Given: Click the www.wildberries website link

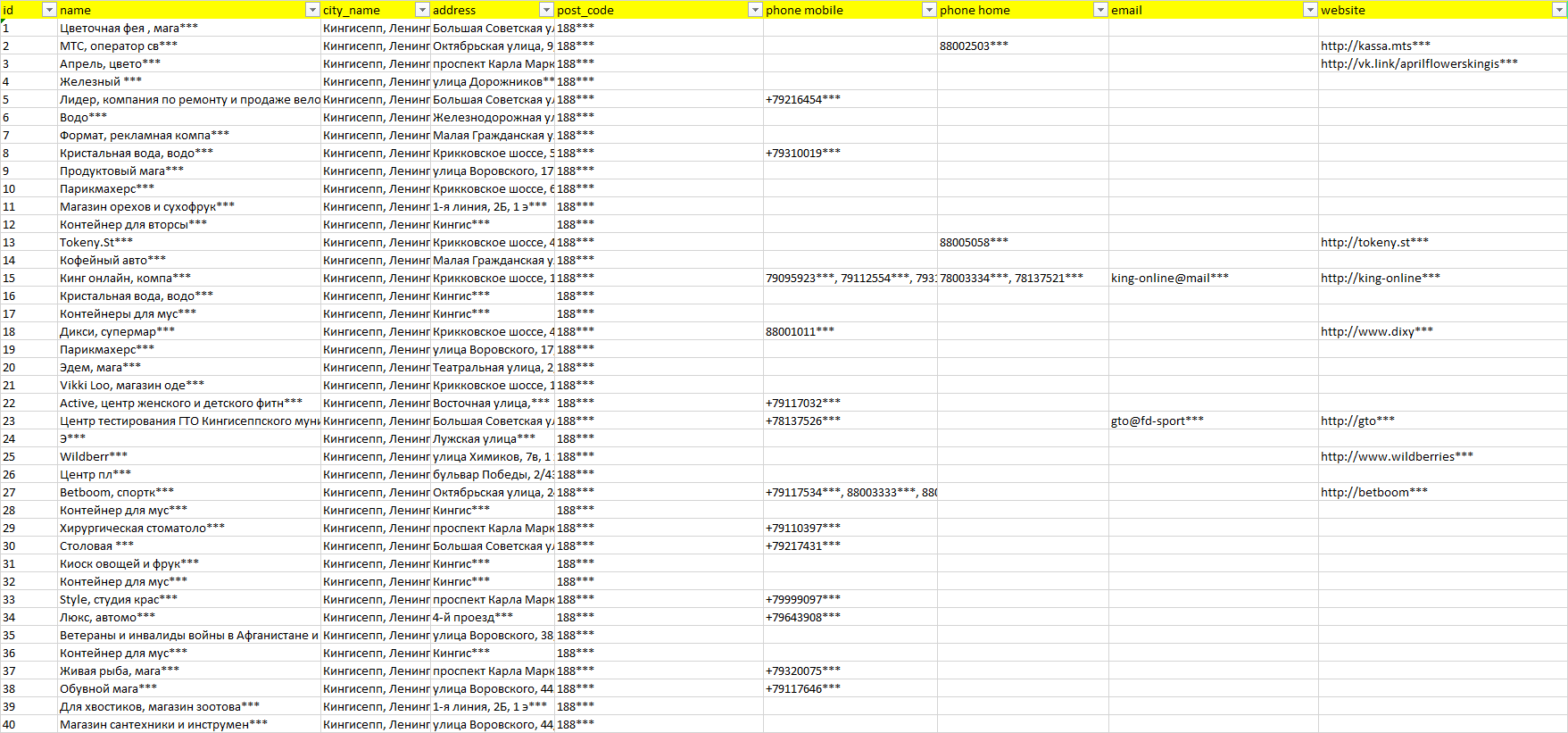Looking at the screenshot, I should tap(1396, 456).
